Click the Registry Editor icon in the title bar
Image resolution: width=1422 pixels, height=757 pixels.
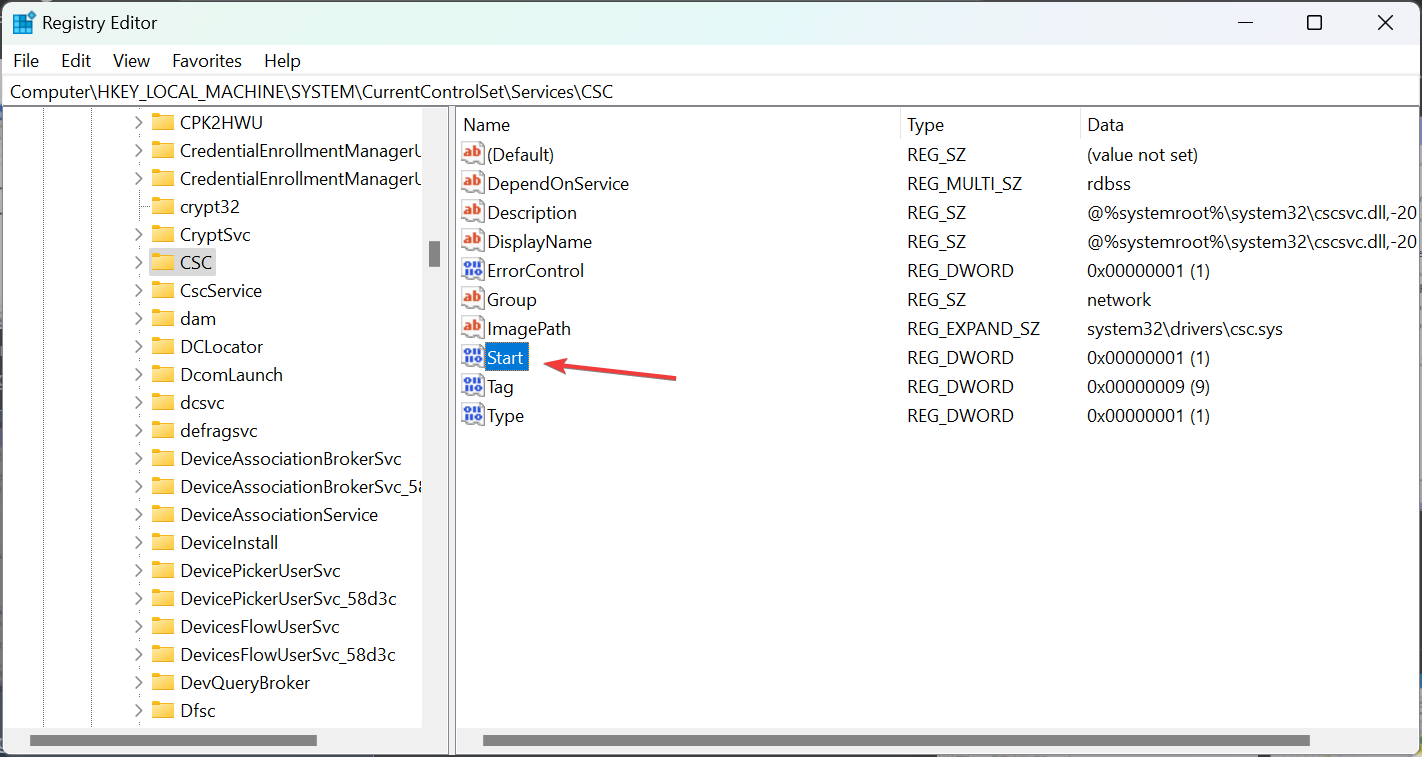pos(24,23)
